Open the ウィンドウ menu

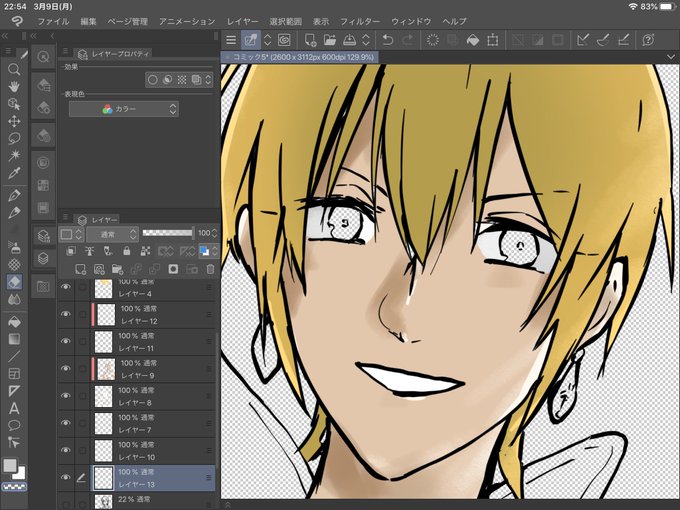coord(411,21)
